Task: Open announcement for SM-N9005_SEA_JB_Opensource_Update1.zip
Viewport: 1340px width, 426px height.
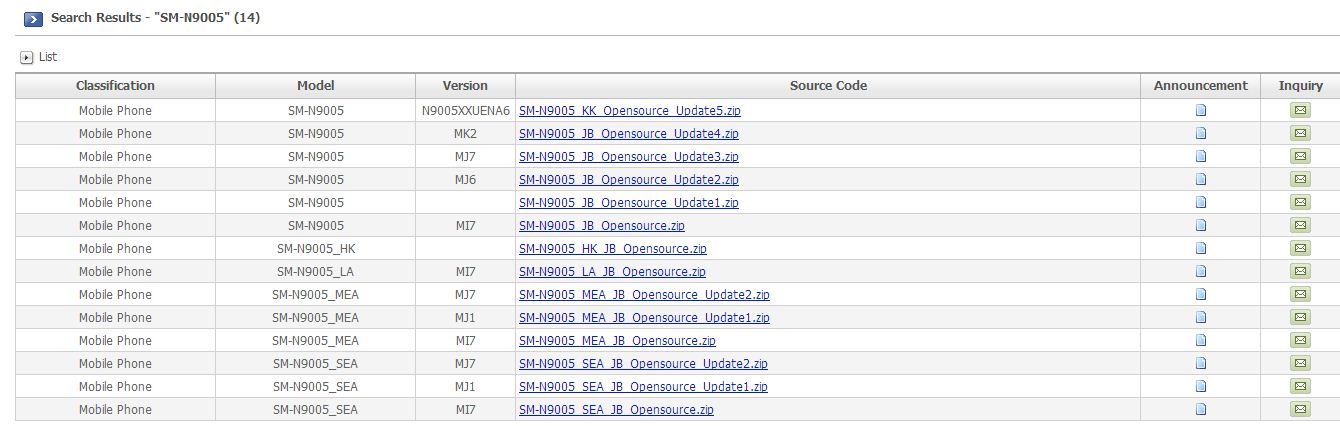Action: pos(1201,387)
